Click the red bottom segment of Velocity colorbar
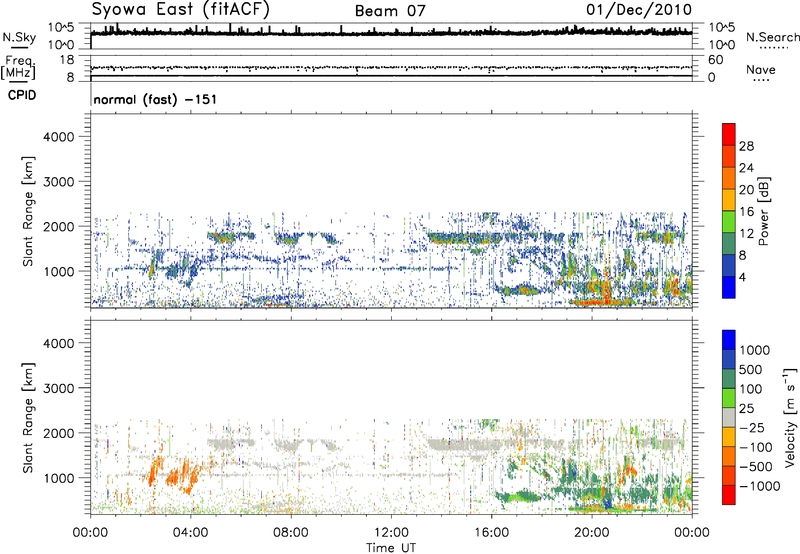 click(x=729, y=495)
